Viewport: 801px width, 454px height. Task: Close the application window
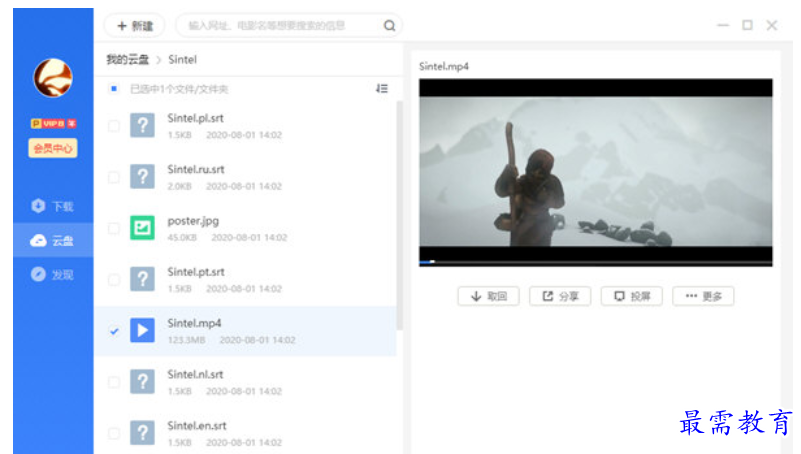click(x=772, y=25)
